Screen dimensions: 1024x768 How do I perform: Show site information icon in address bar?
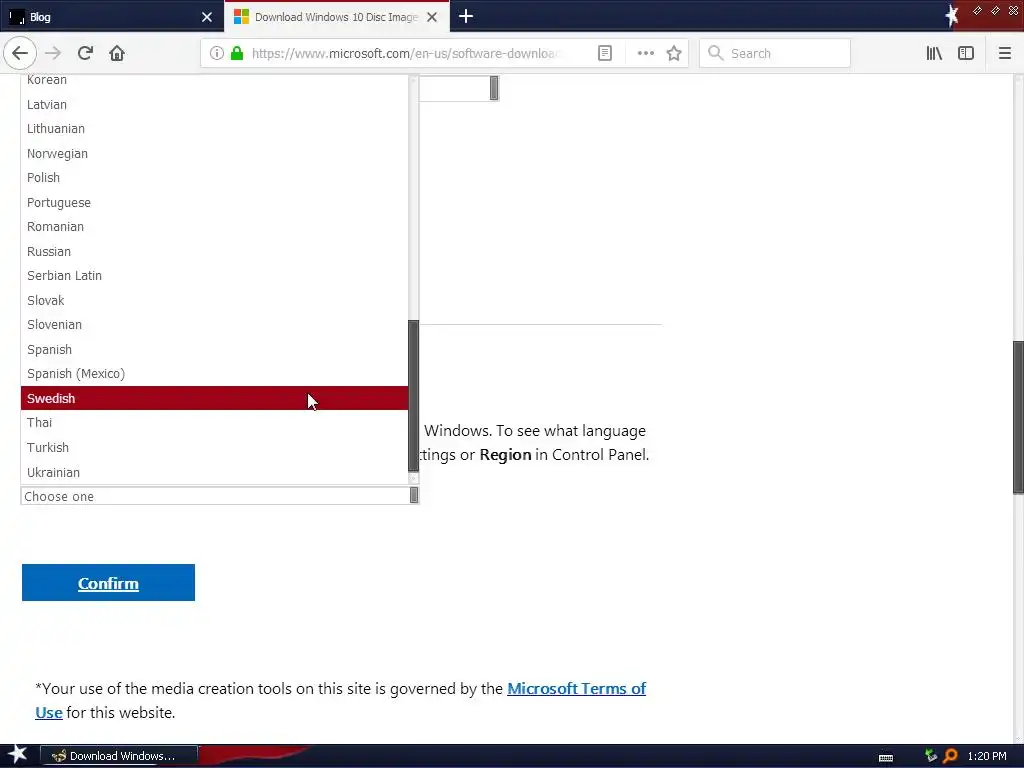point(217,53)
